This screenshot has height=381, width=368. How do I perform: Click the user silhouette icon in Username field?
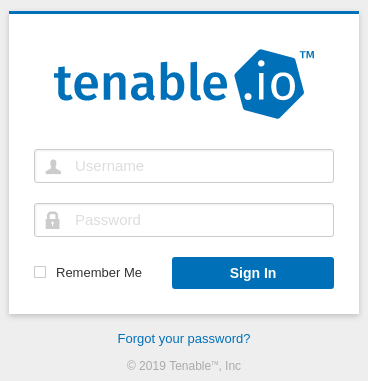53,167
